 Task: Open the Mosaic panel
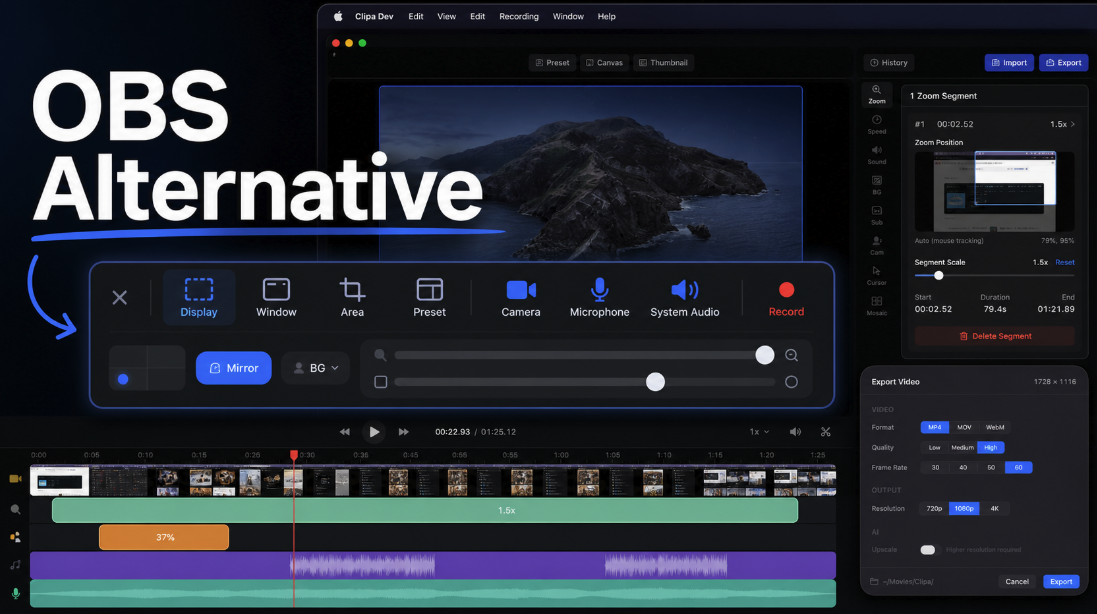coord(876,306)
